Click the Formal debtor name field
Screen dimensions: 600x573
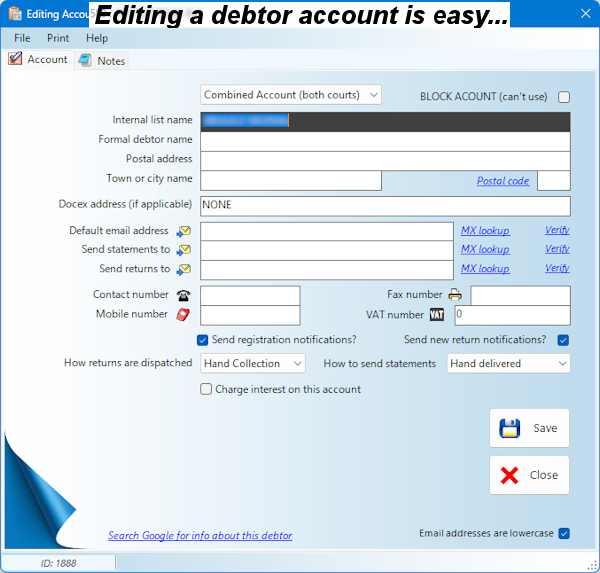click(x=385, y=142)
